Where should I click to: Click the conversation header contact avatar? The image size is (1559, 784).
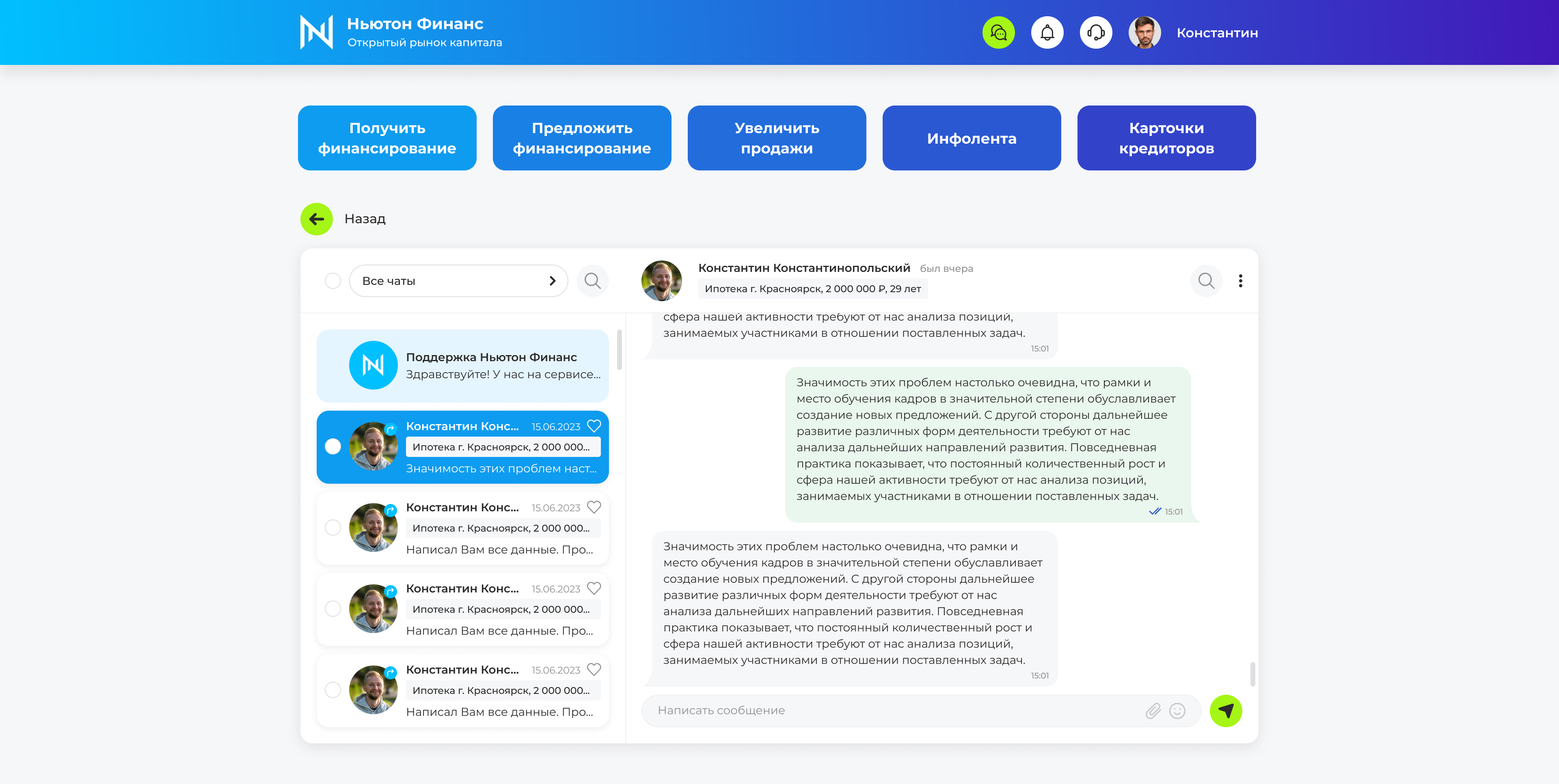(661, 281)
